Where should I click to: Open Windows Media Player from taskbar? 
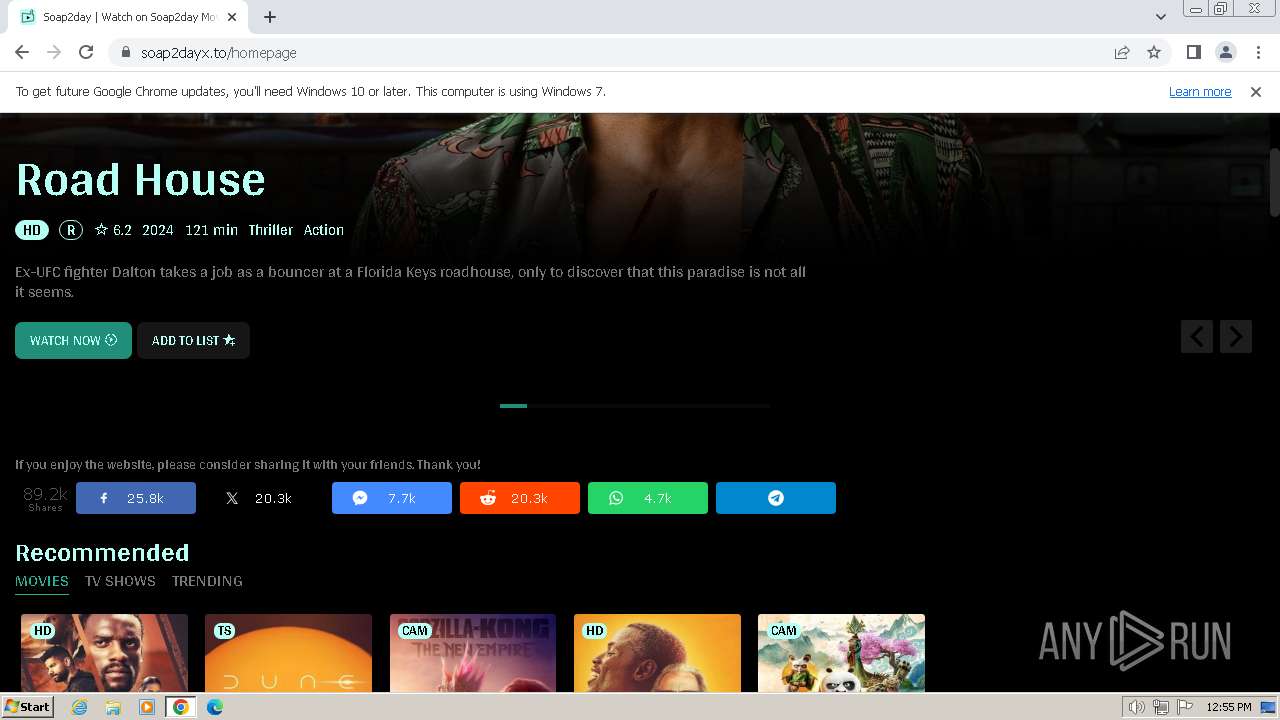(x=147, y=707)
